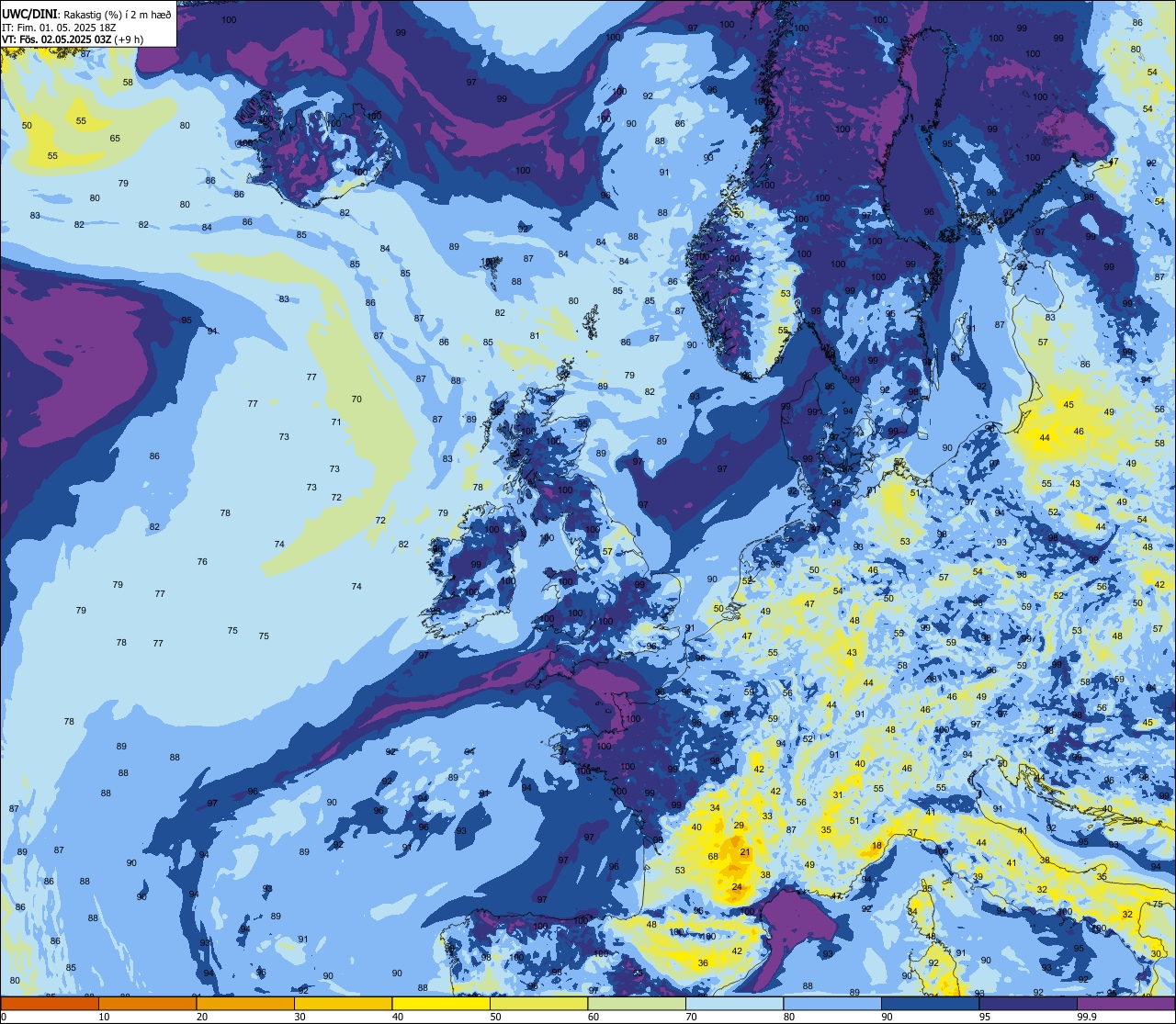Click the humidity value "76" over the mid Atlantic
Screen dimensions: 1176x1024
point(202,562)
